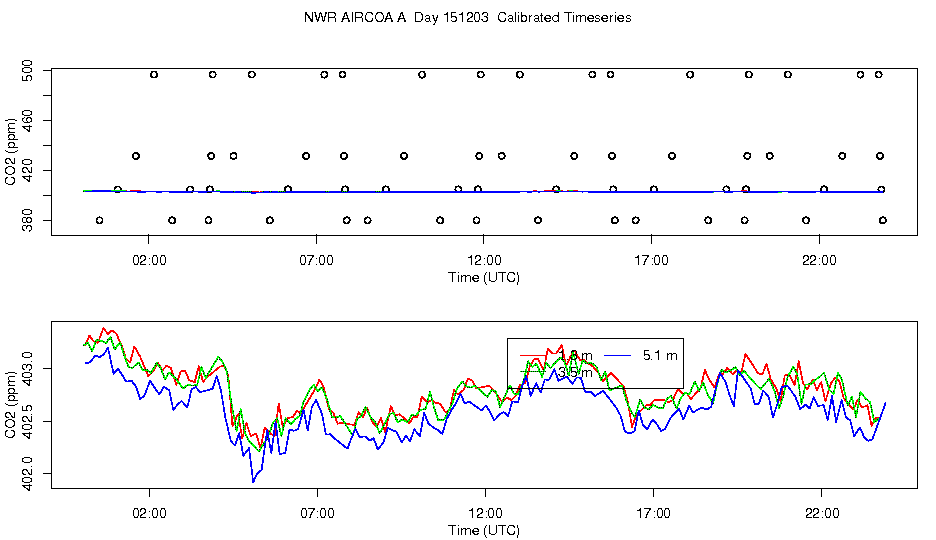936x540 pixels.
Task: Click the '17:00' tick label of the bottom plot
Action: pos(654,513)
